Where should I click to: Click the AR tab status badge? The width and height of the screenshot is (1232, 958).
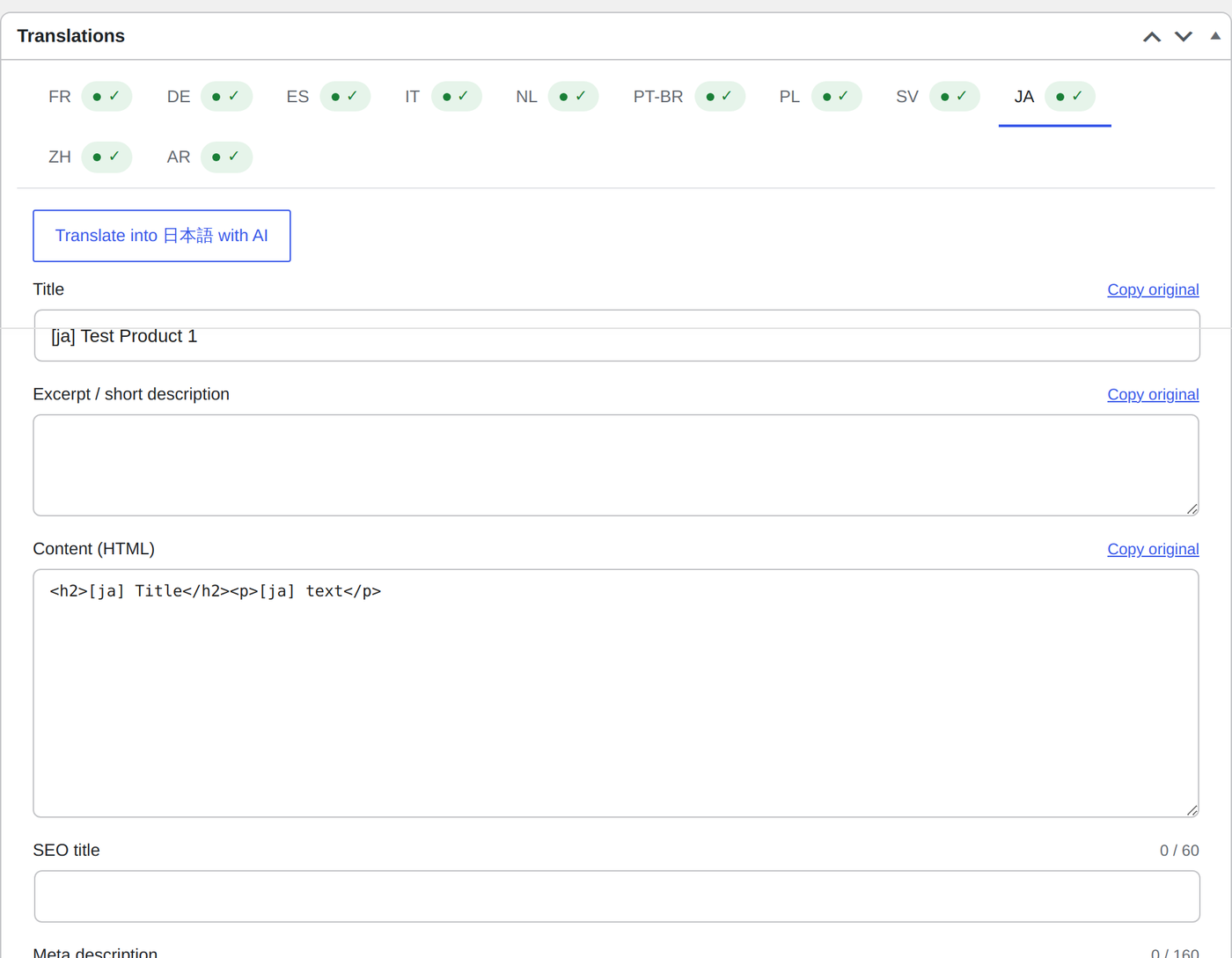(x=226, y=157)
